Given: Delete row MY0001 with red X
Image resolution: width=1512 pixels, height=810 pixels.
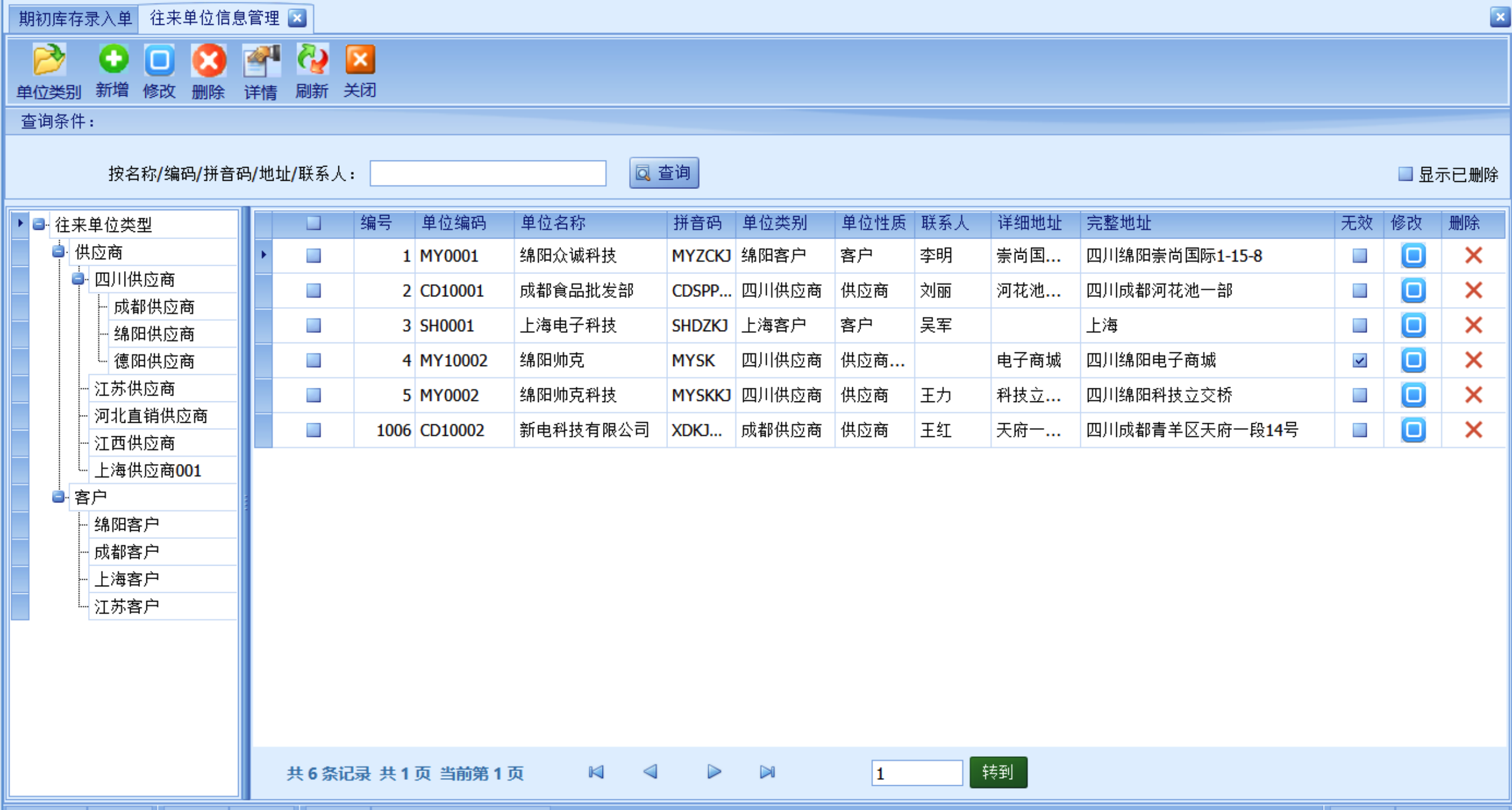Looking at the screenshot, I should [x=1474, y=256].
